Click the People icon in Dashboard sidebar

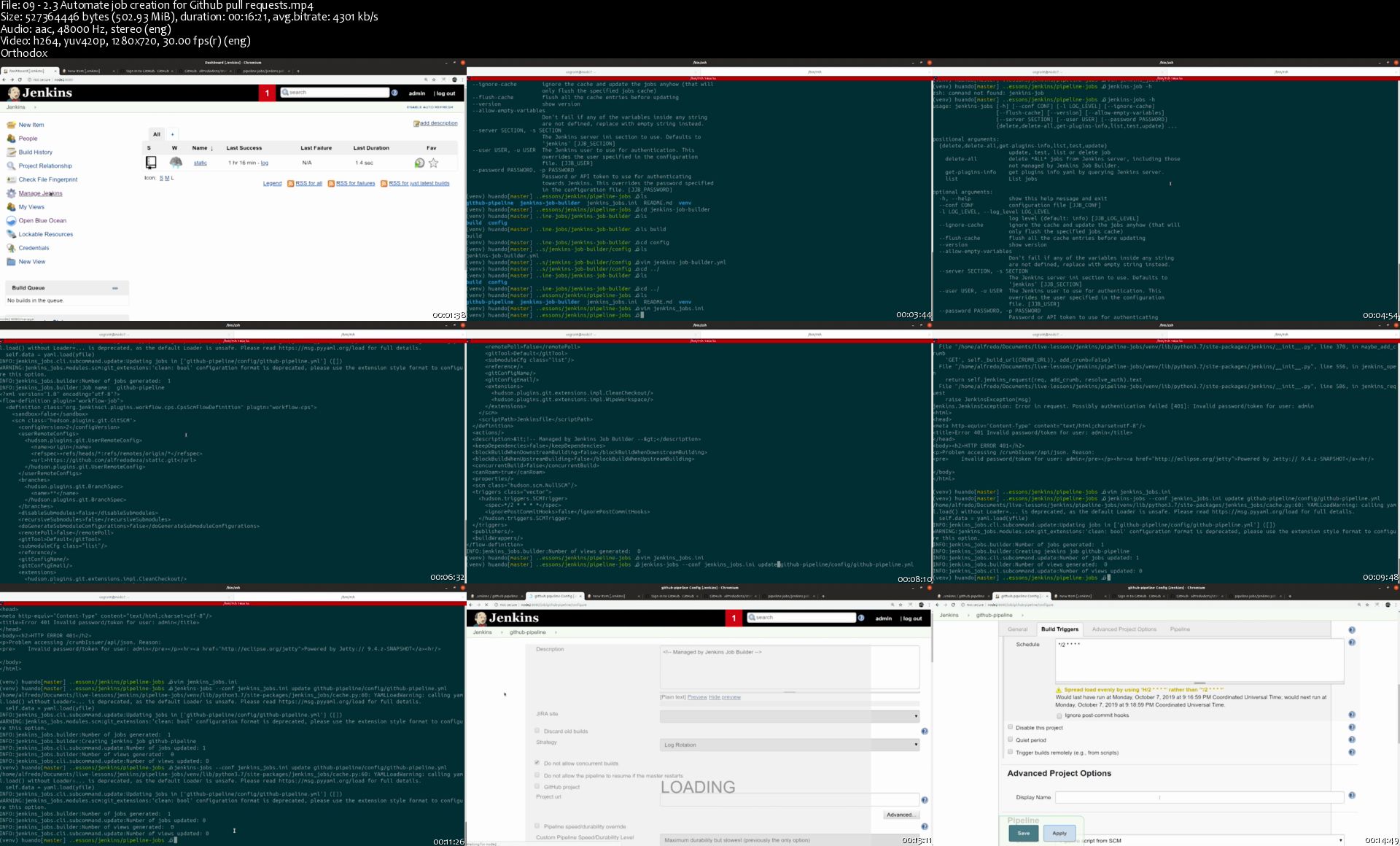[11, 138]
